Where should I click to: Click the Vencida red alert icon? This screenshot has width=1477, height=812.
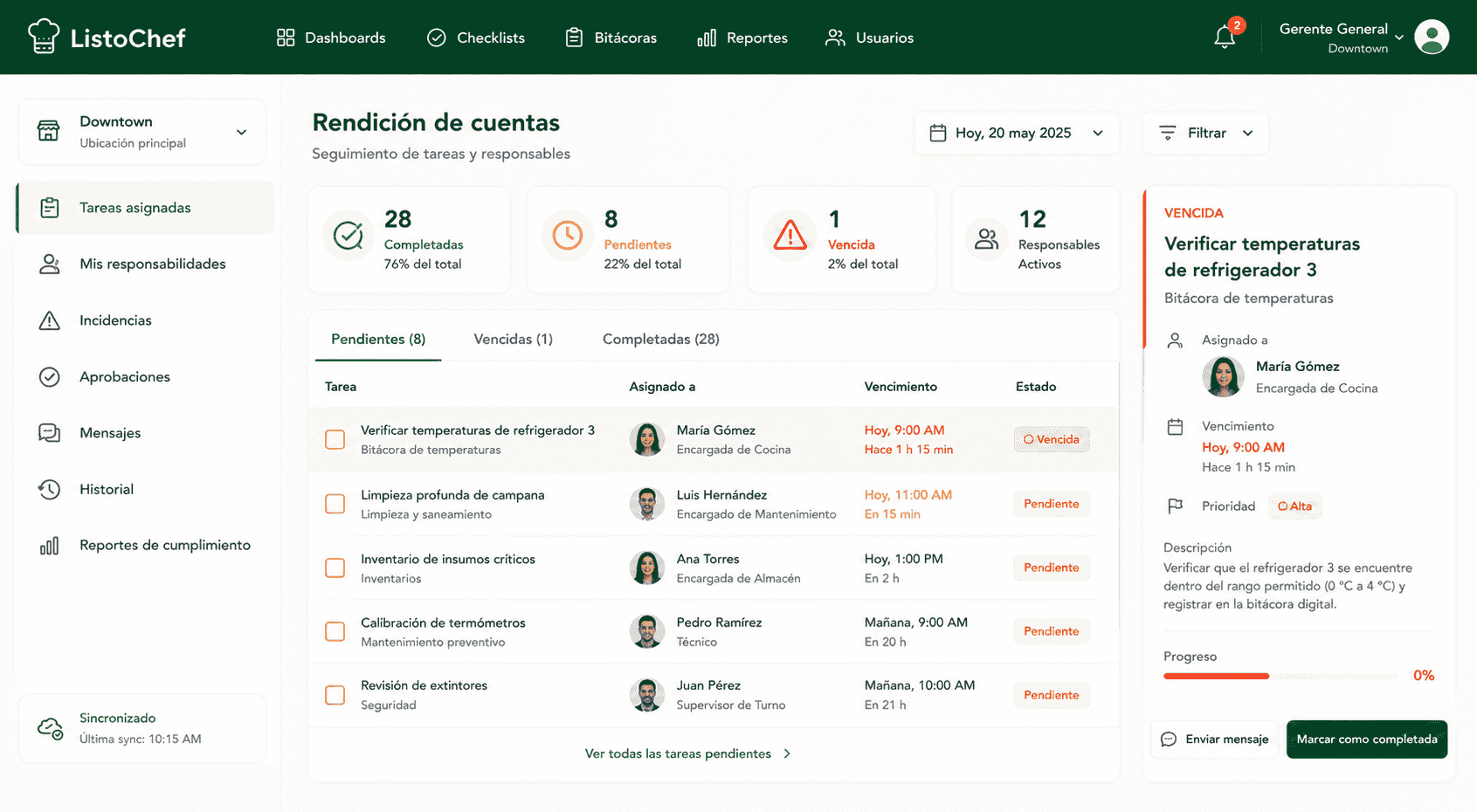(x=790, y=236)
